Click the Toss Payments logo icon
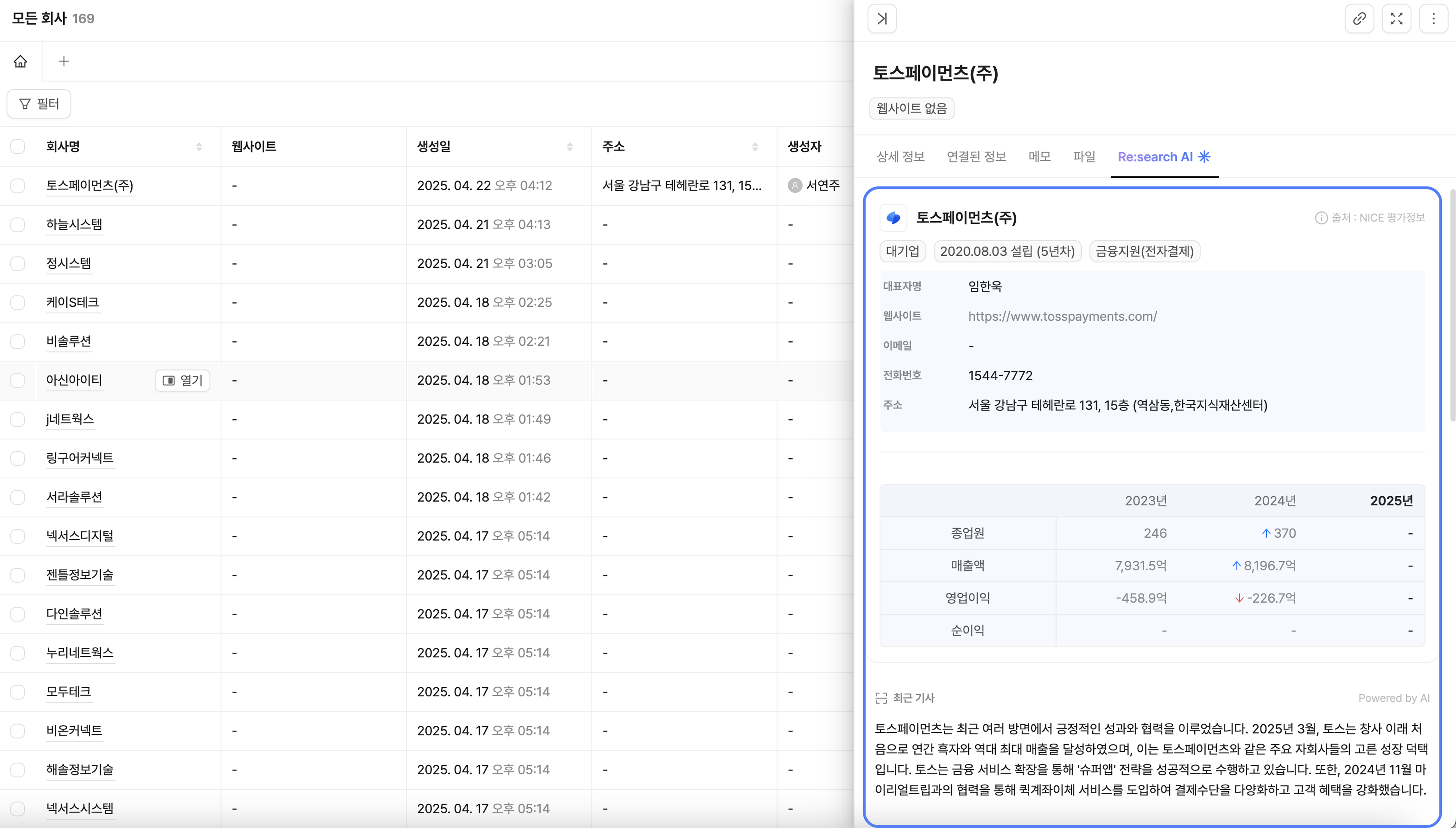Screen dimensions: 1456x828 tap(893, 218)
